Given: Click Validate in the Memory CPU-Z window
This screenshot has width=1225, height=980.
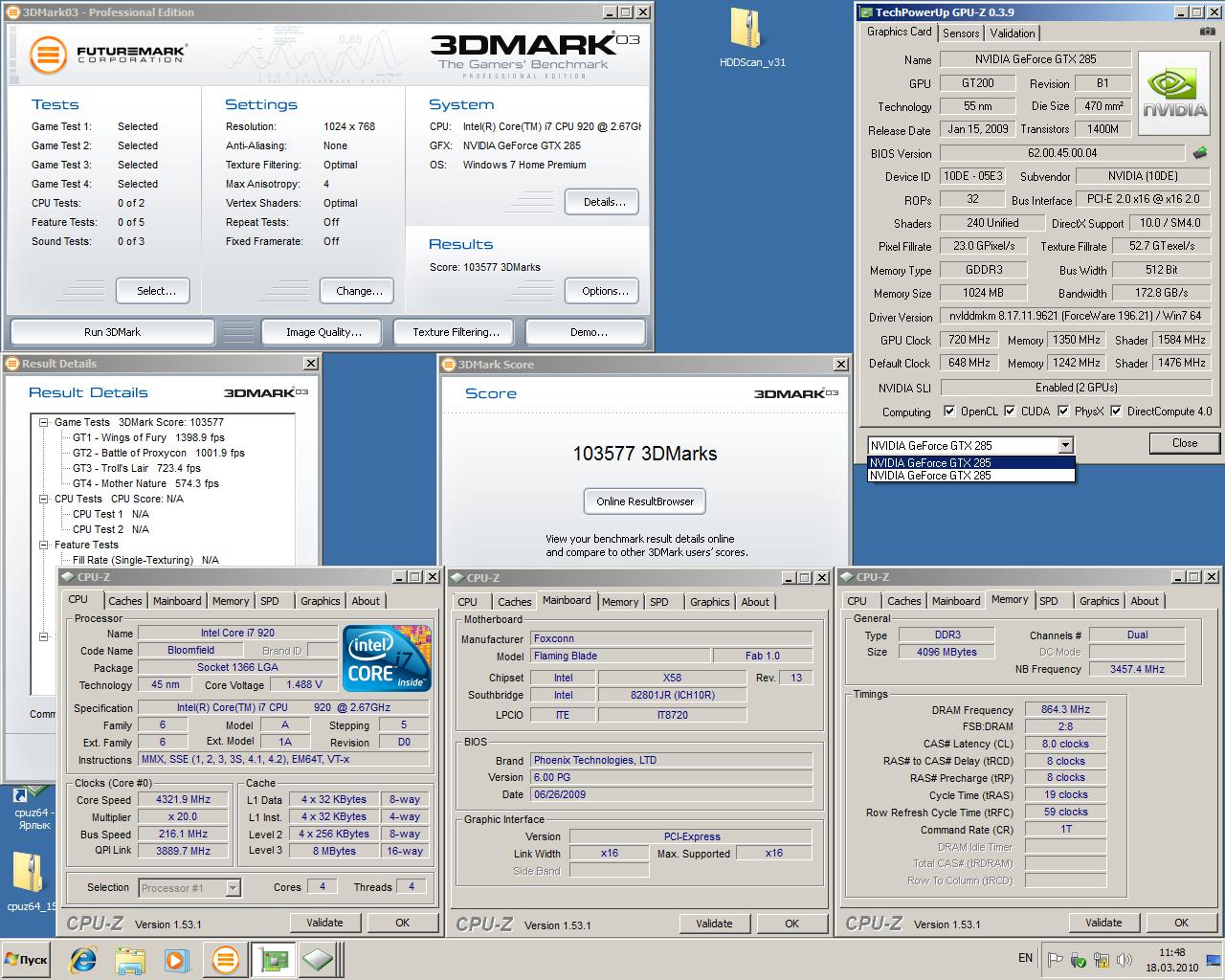Looking at the screenshot, I should 1103,923.
